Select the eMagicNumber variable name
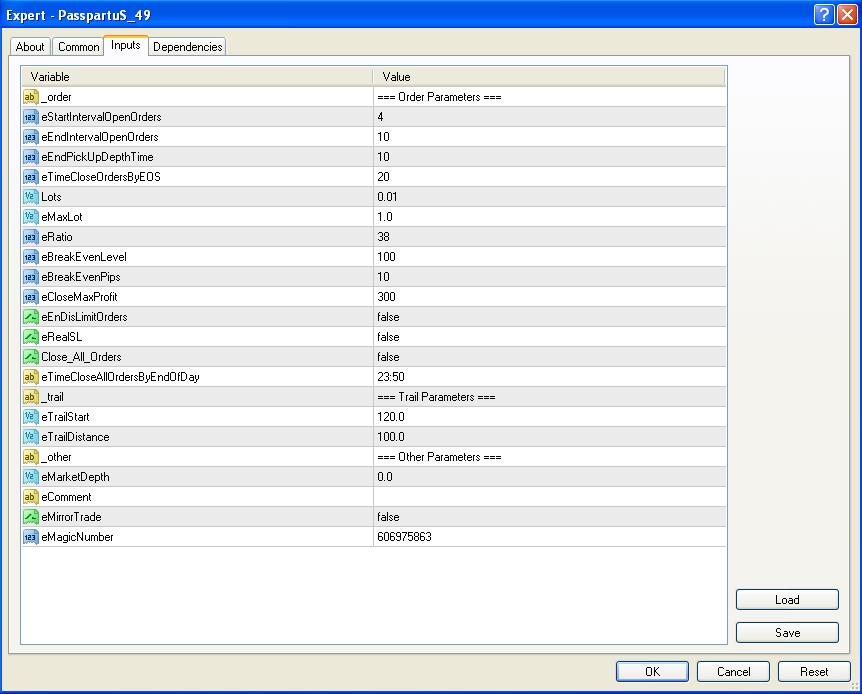 (x=78, y=537)
